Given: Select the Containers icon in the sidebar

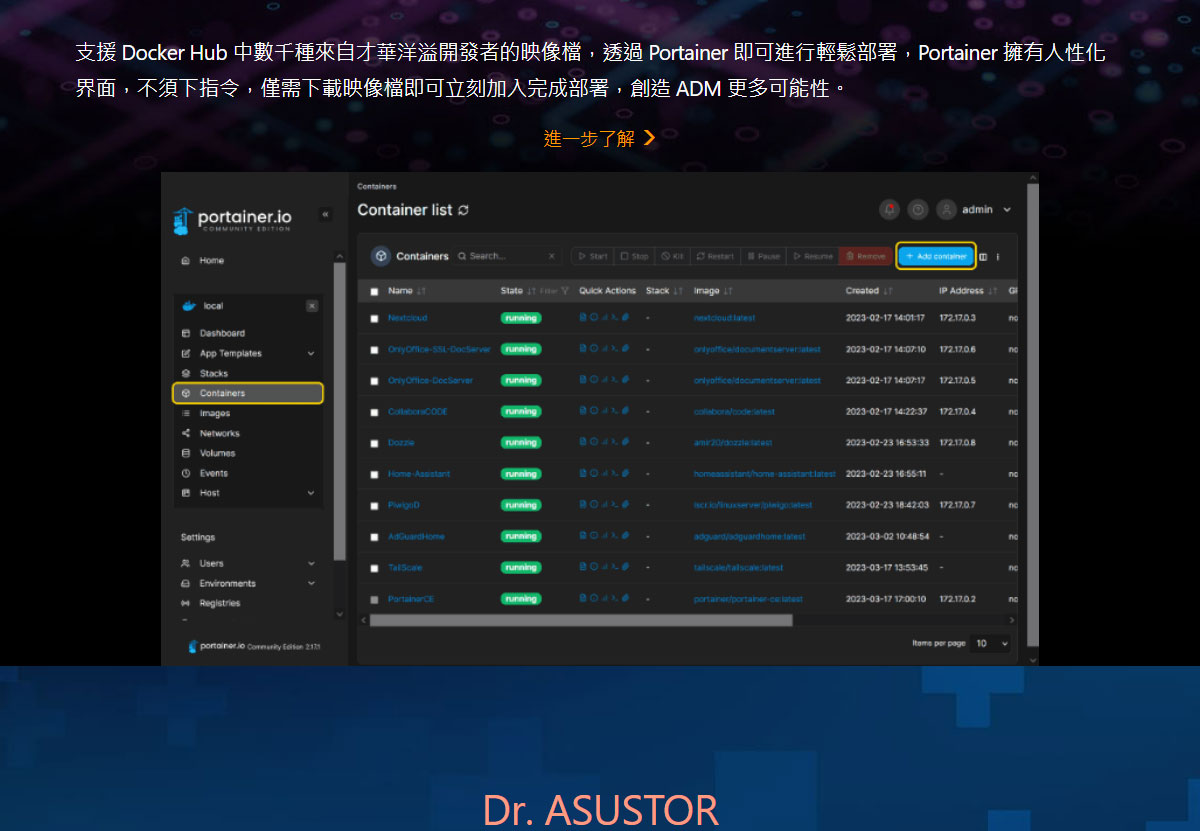Looking at the screenshot, I should pos(185,392).
